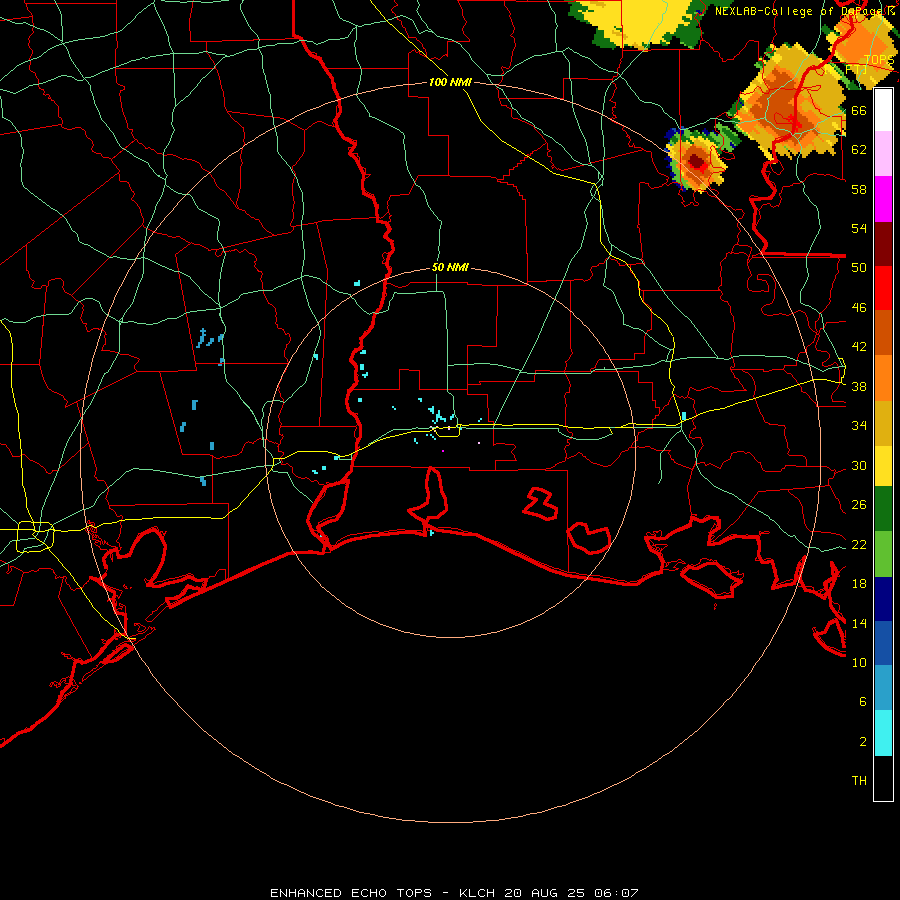Click the NEXLAB-College of DuPage credit text
This screenshot has height=900, width=900.
click(x=805, y=11)
